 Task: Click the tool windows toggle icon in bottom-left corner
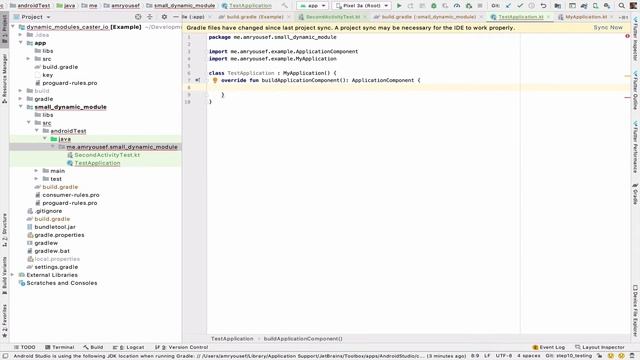[x=4, y=356]
